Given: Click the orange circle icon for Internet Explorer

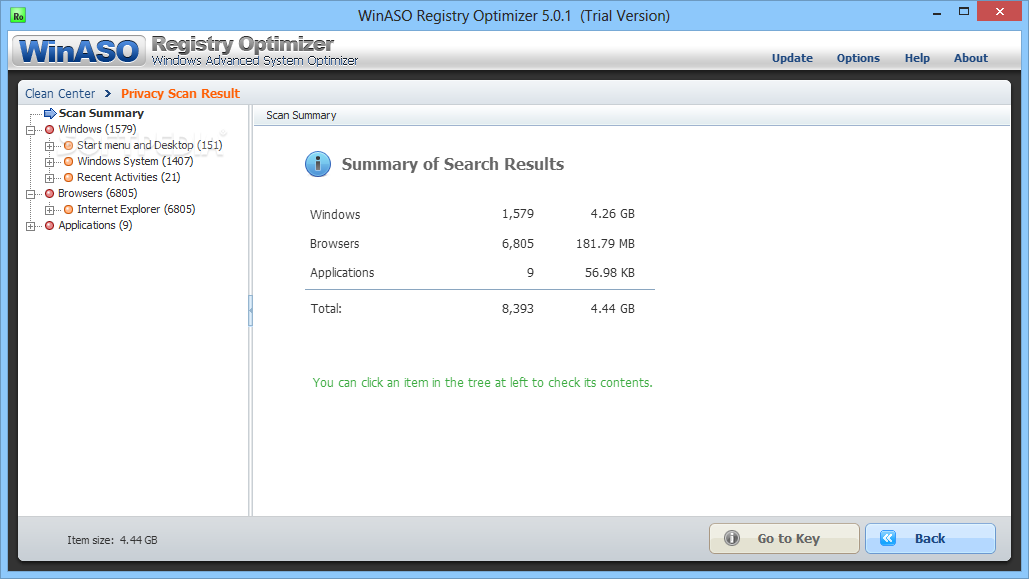Looking at the screenshot, I should 68,209.
